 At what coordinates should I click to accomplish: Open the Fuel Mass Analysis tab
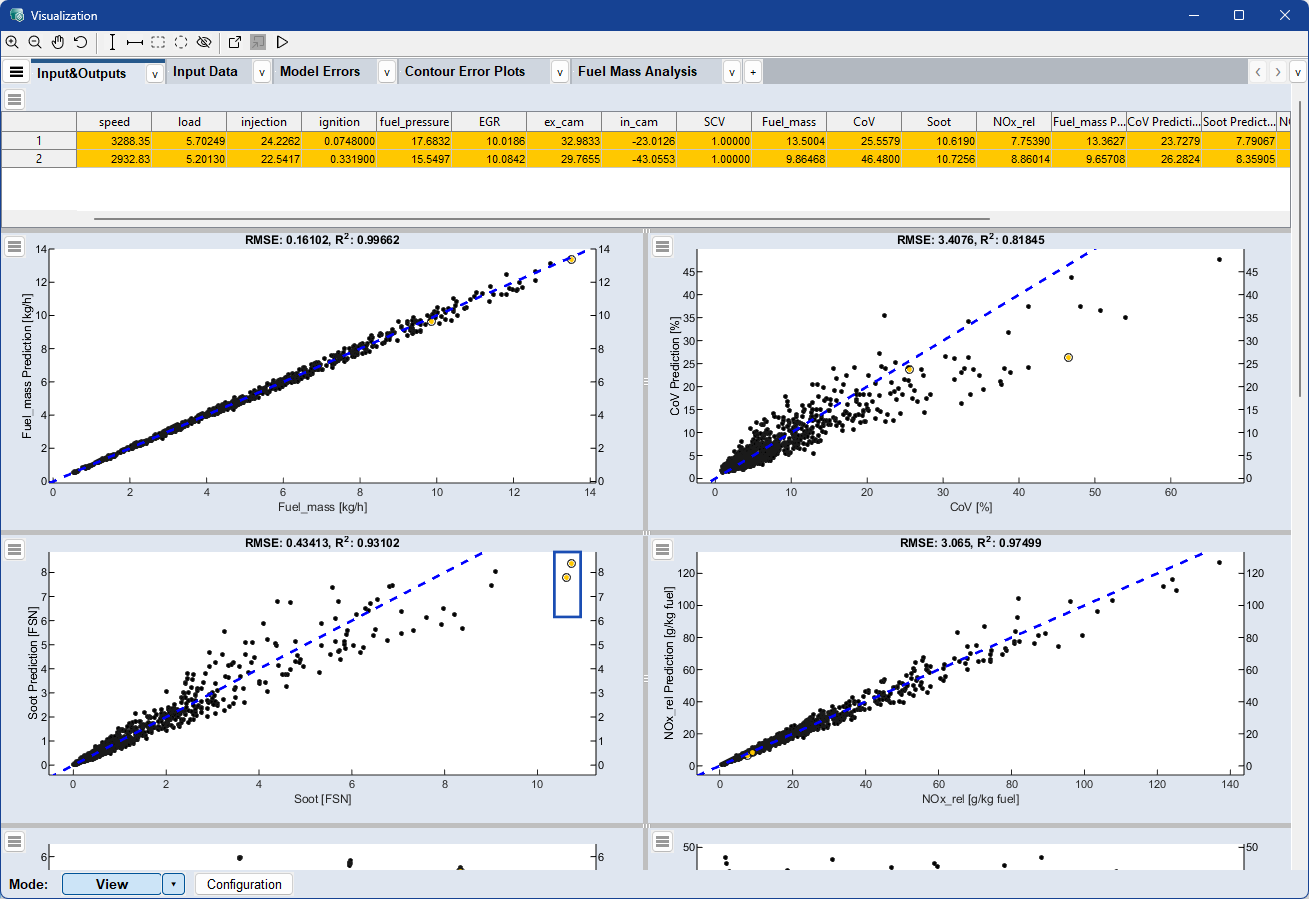pos(637,72)
